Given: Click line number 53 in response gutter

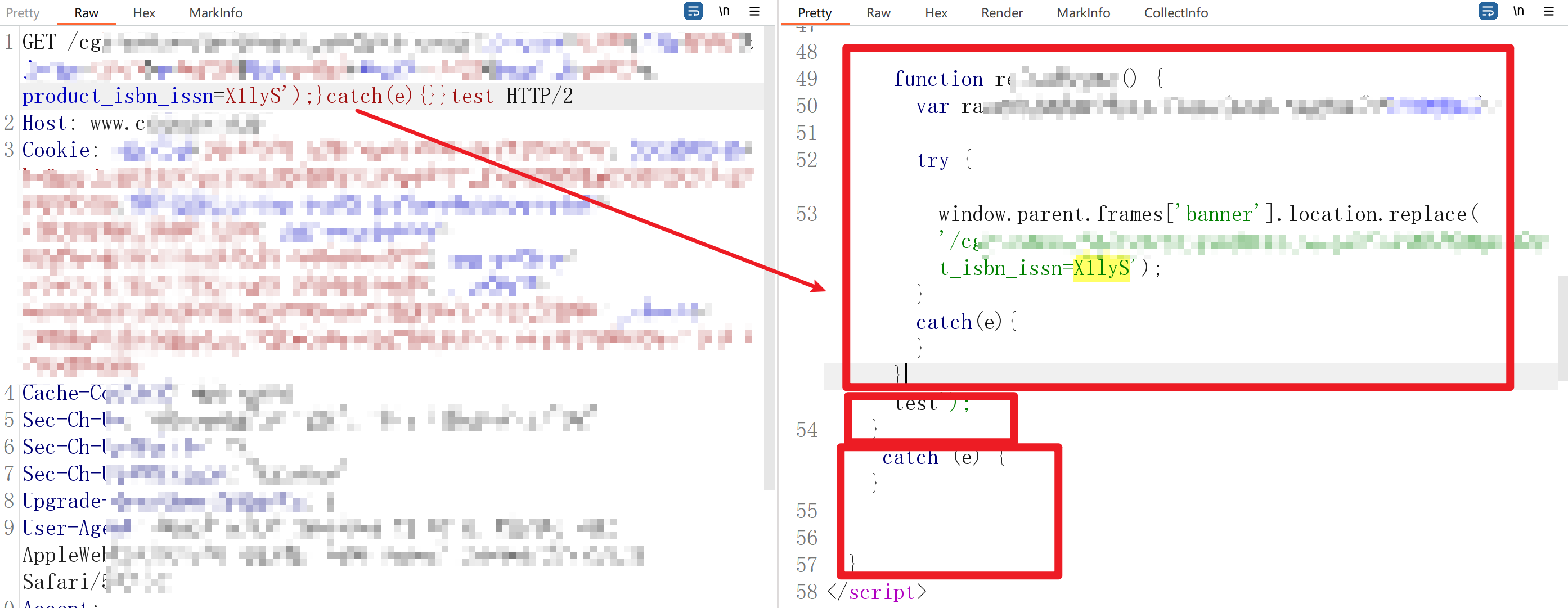Looking at the screenshot, I should [806, 214].
